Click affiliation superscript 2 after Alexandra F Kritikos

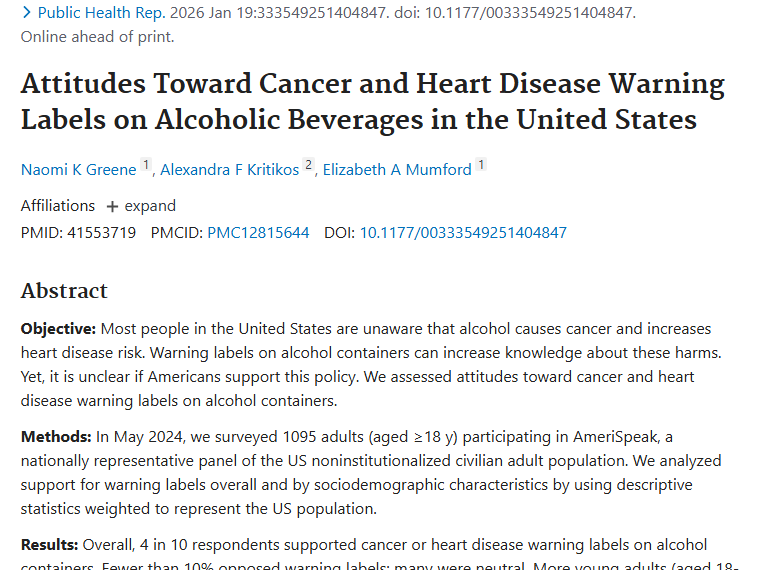(x=309, y=166)
